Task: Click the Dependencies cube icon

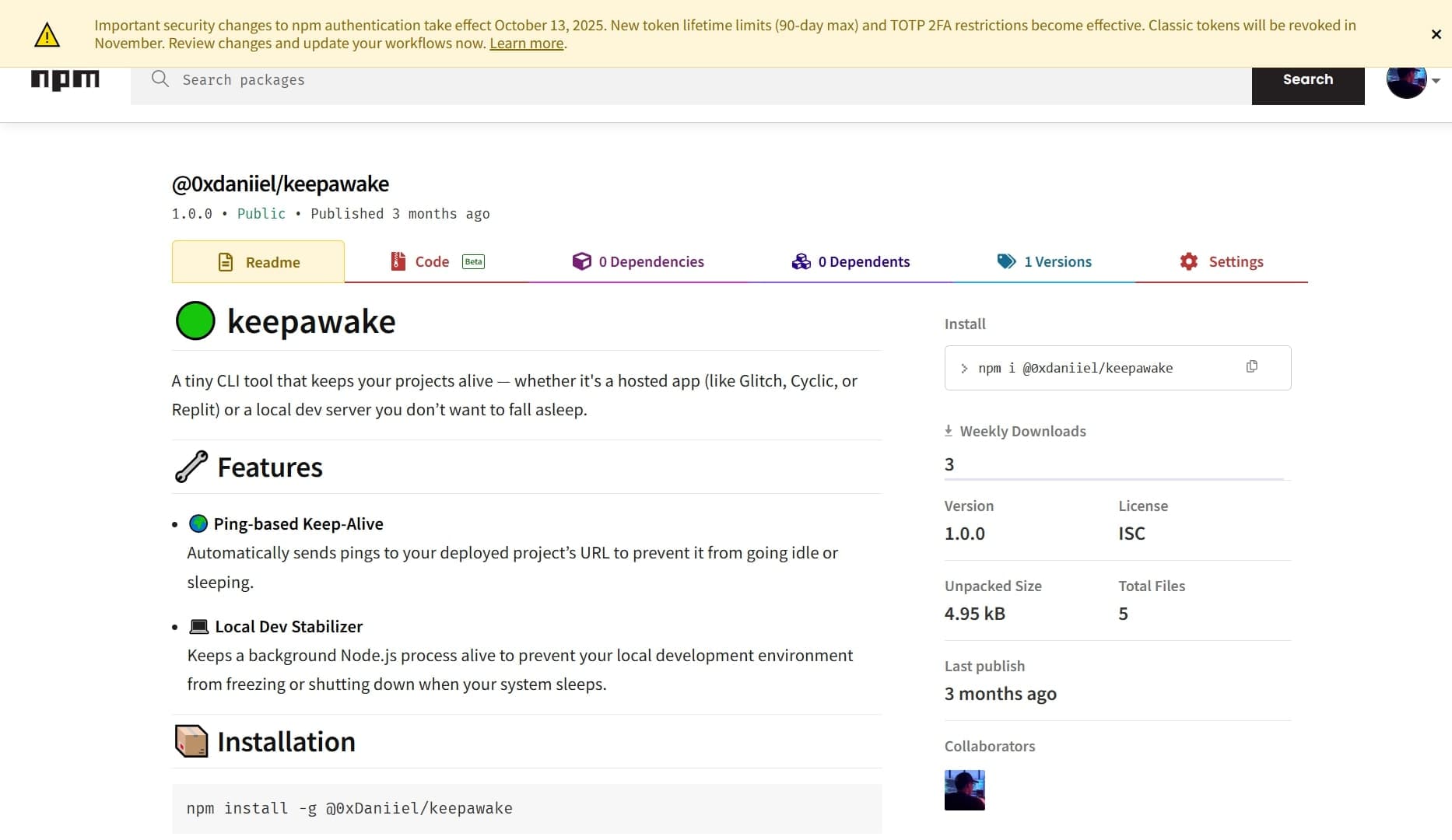Action: [581, 261]
